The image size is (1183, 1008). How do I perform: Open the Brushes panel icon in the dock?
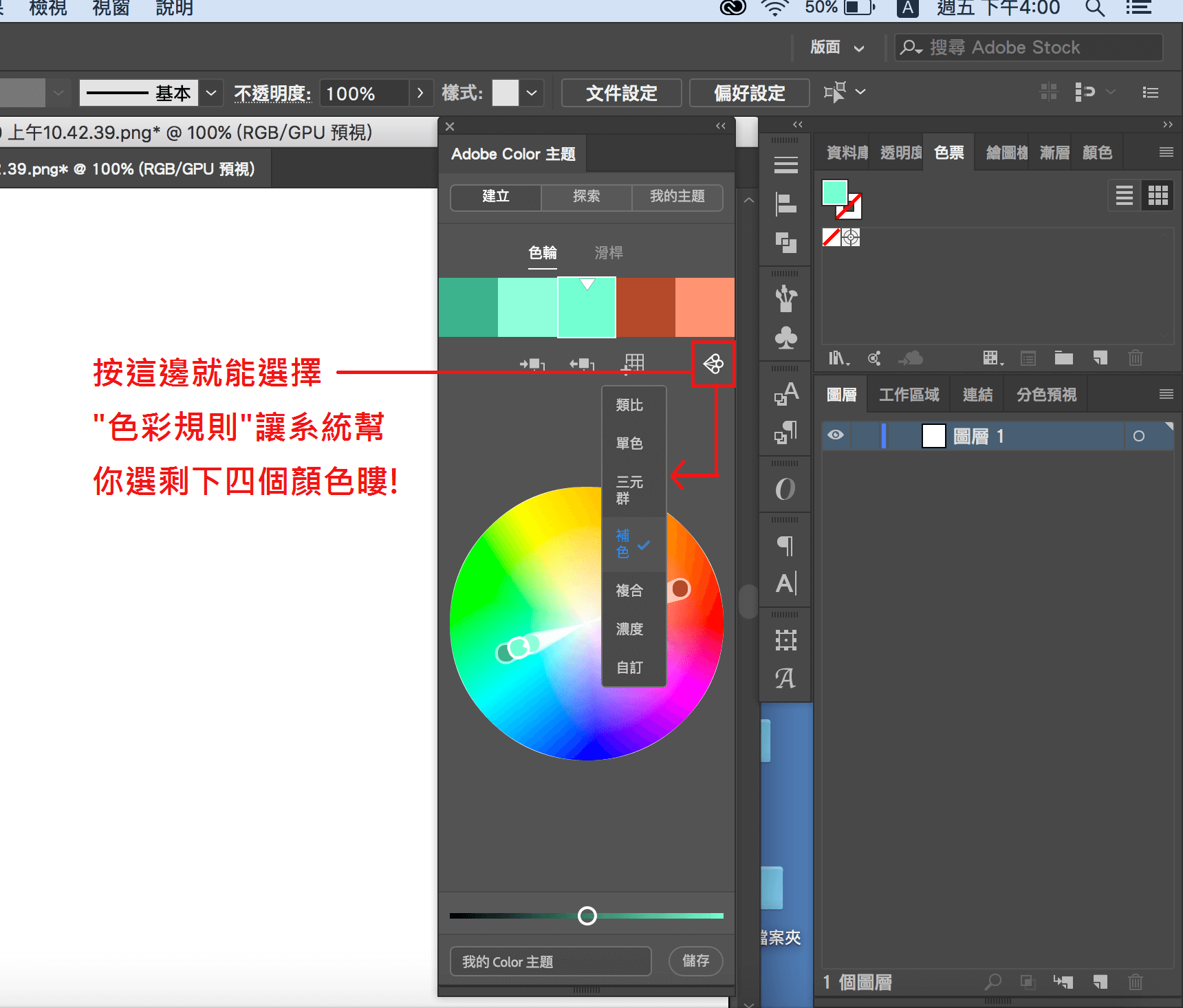tap(785, 299)
